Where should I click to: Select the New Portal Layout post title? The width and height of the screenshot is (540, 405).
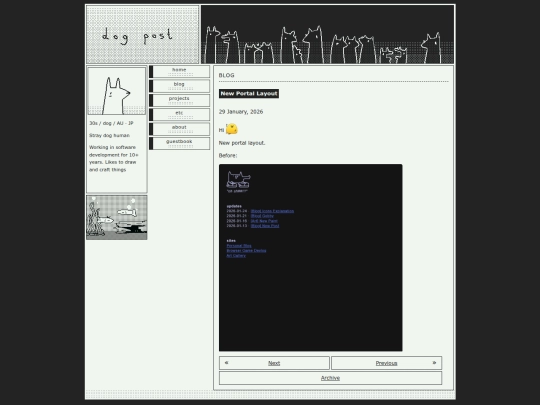[249, 93]
